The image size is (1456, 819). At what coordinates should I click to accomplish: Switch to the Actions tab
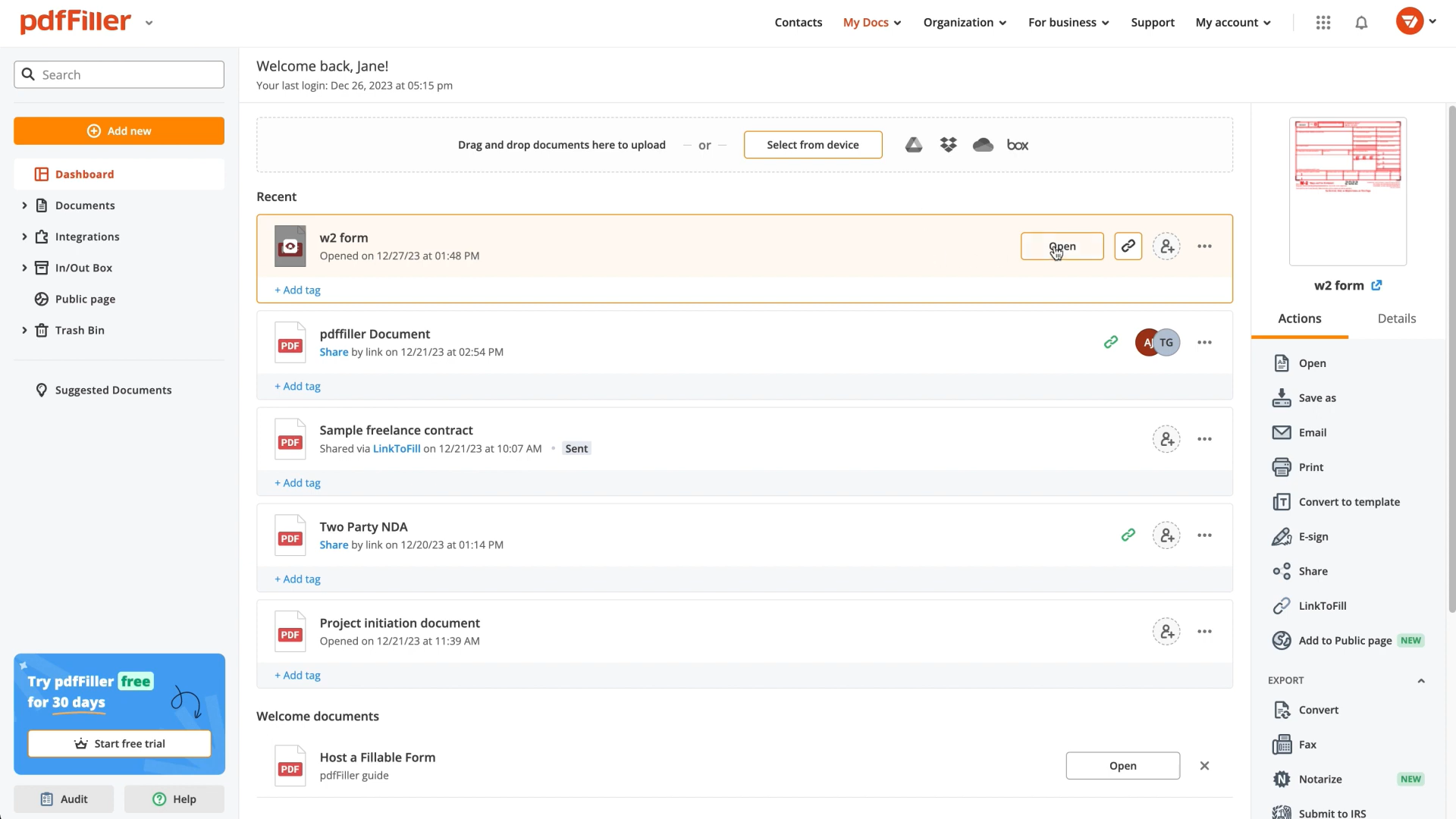[x=1300, y=318]
